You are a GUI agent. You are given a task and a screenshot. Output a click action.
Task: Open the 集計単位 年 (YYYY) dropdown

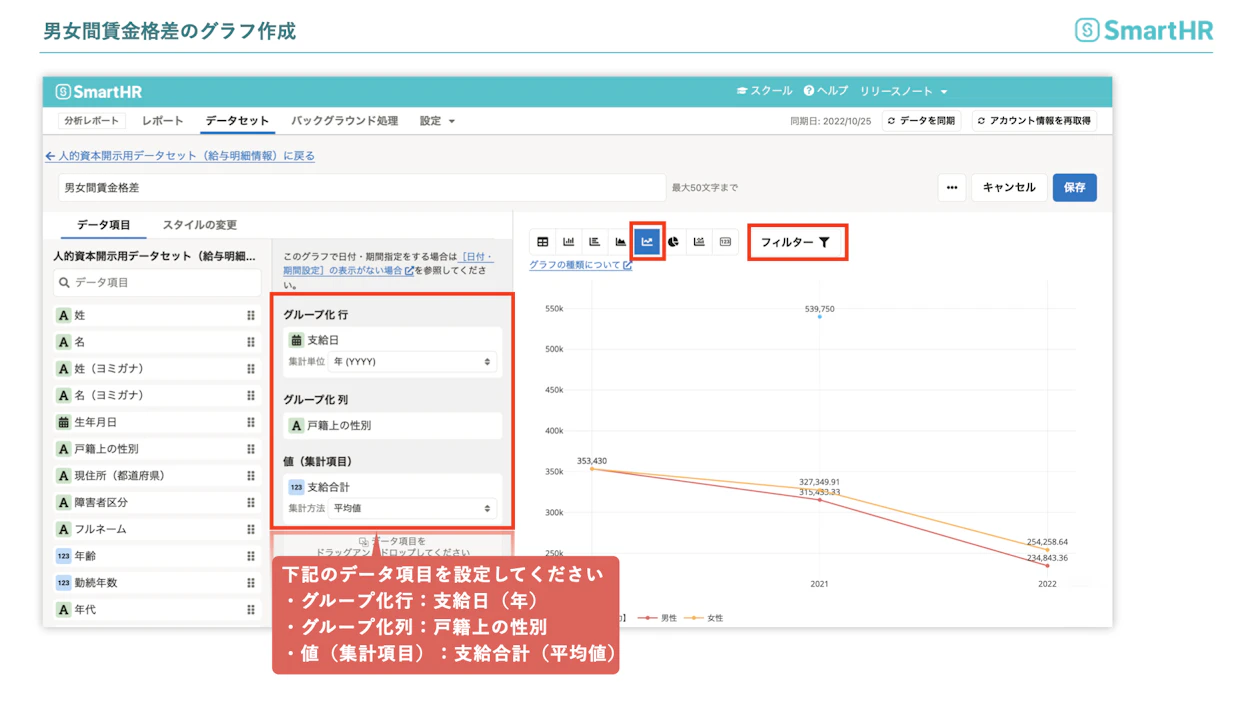click(413, 362)
